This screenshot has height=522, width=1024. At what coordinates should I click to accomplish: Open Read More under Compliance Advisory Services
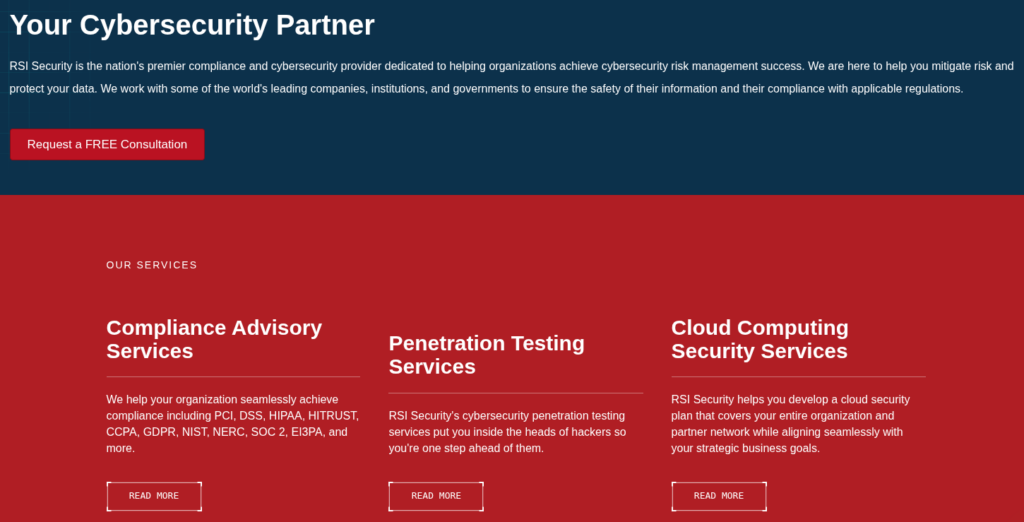[154, 497]
